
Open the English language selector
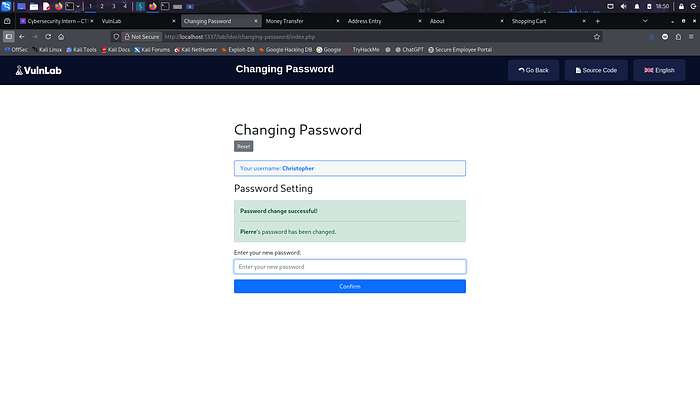tap(659, 70)
